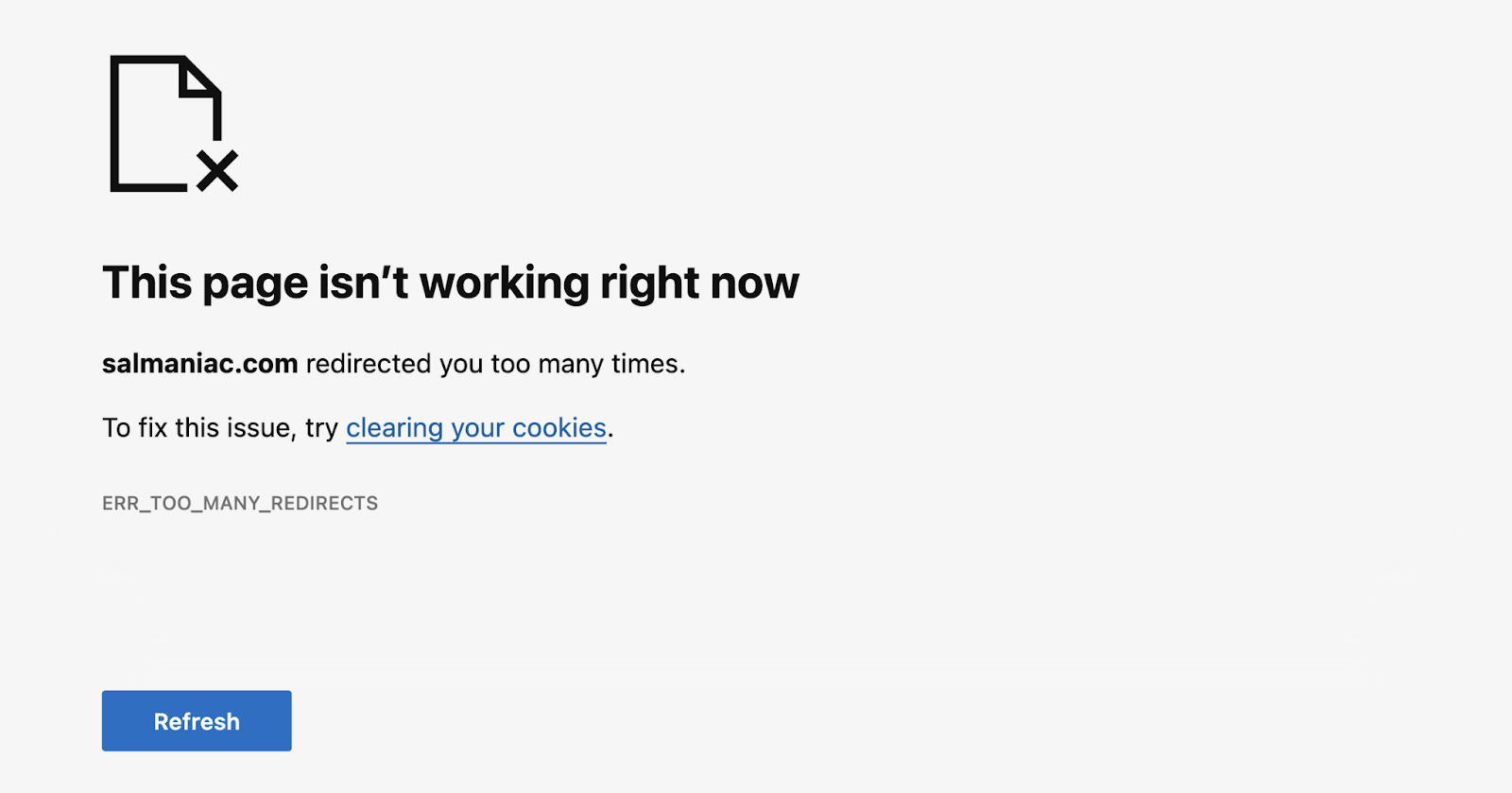Click the word "clearing" in the link
The image size is (1512, 793).
(394, 428)
